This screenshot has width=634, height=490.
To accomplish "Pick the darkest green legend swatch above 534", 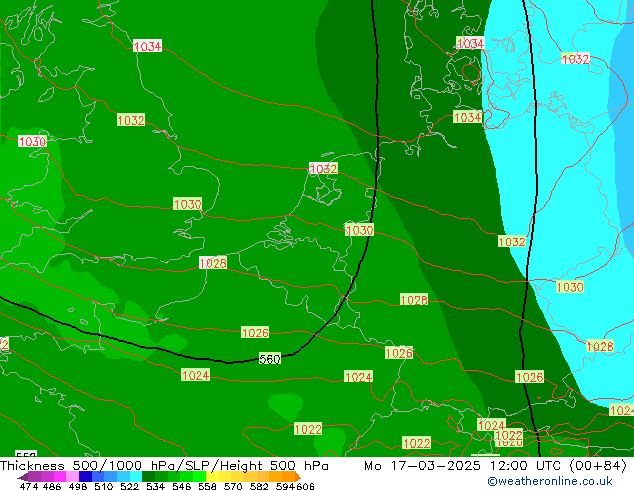I will click(x=149, y=476).
